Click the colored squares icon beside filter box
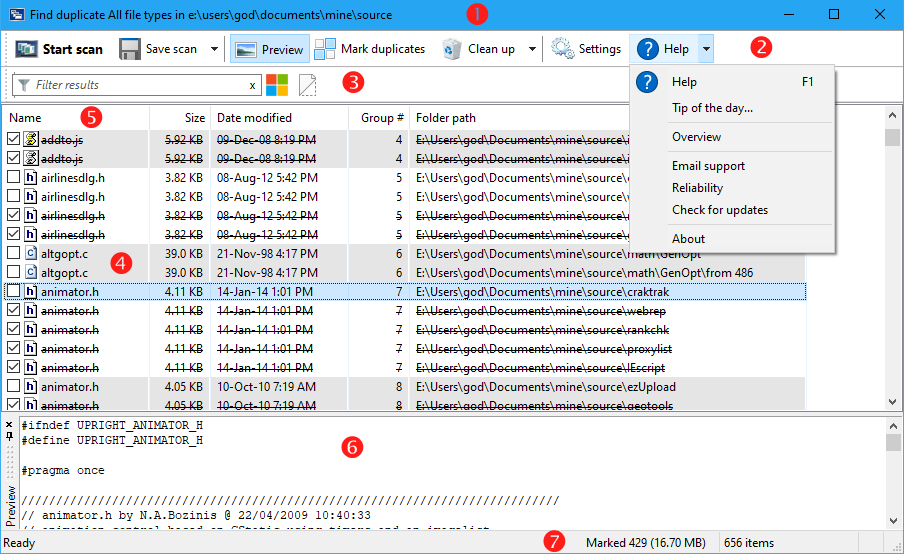The height and width of the screenshot is (554, 904). click(x=277, y=85)
